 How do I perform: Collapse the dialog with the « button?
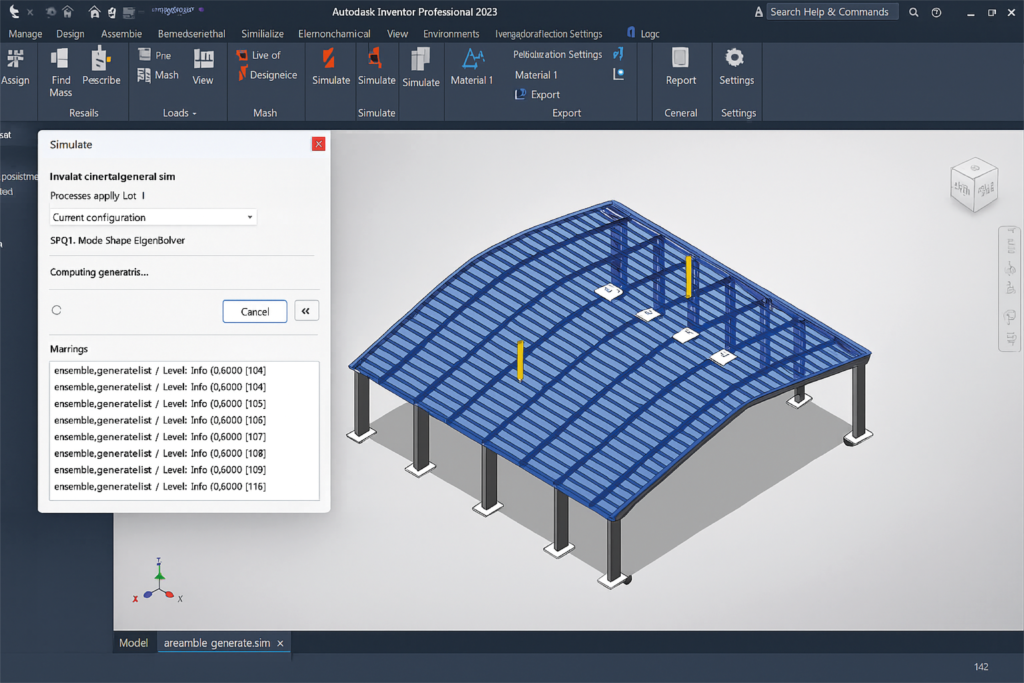pos(306,311)
